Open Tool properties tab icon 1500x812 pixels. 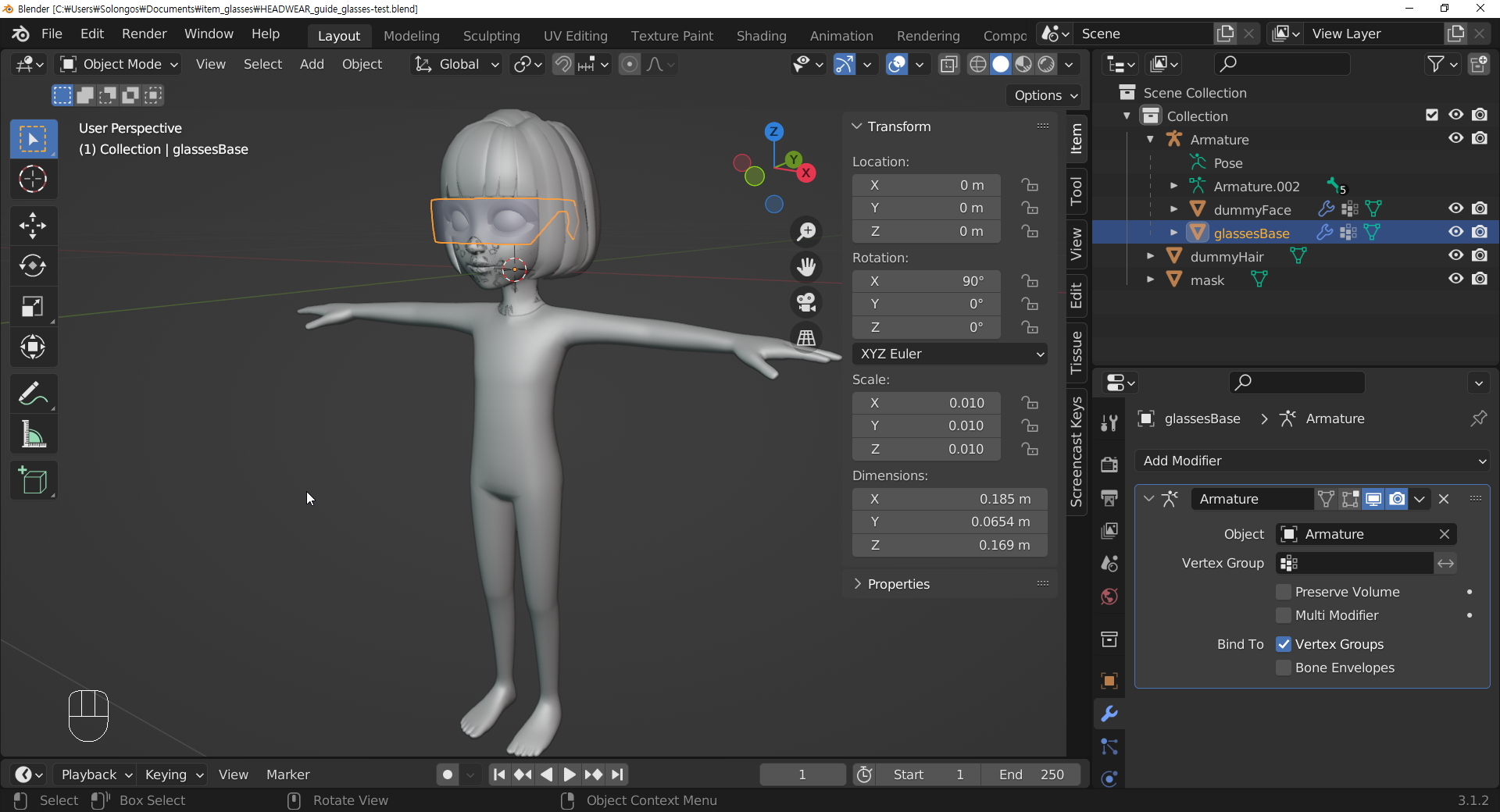tap(1109, 423)
